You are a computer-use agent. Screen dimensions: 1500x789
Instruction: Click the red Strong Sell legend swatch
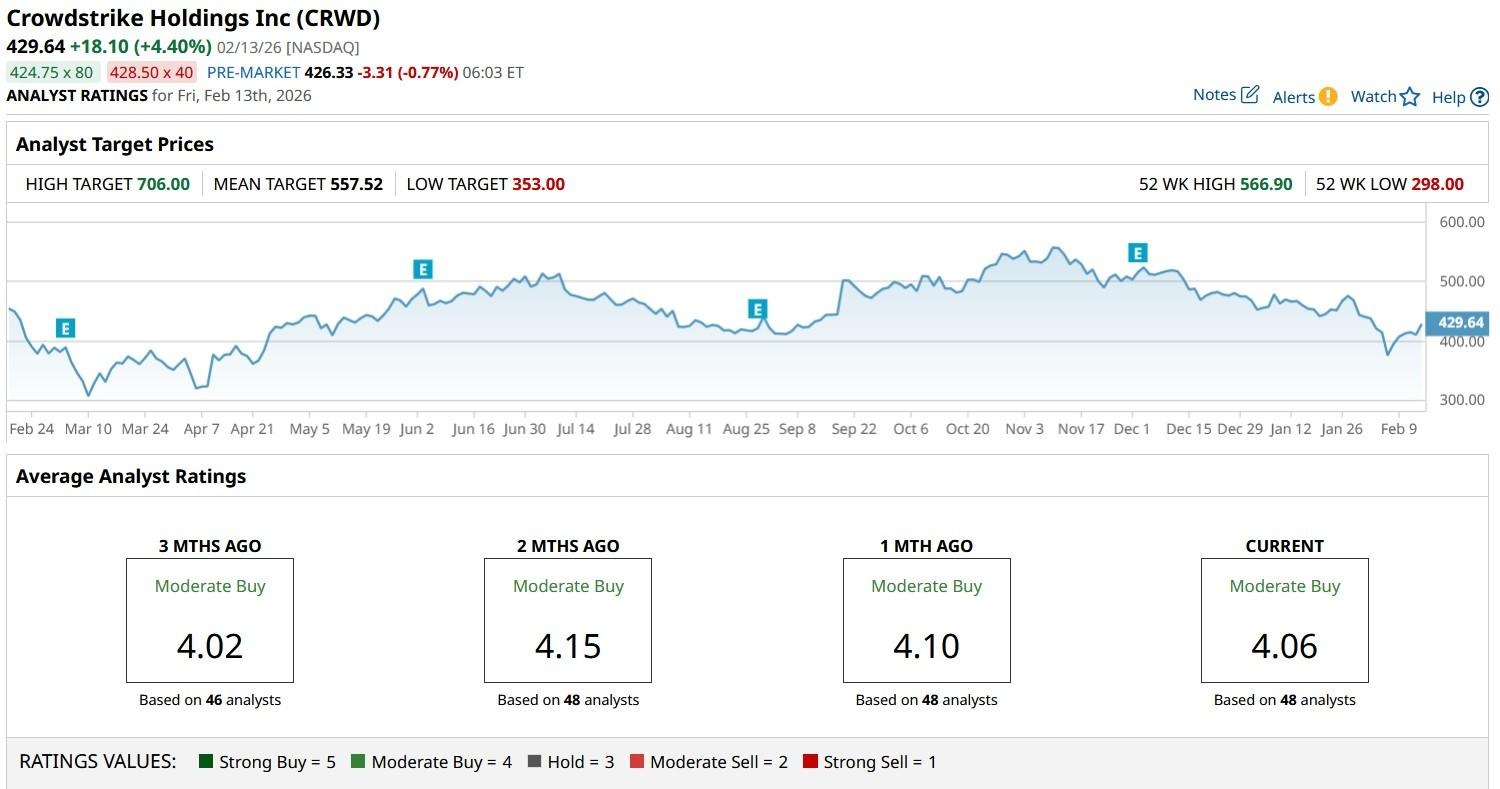(810, 762)
